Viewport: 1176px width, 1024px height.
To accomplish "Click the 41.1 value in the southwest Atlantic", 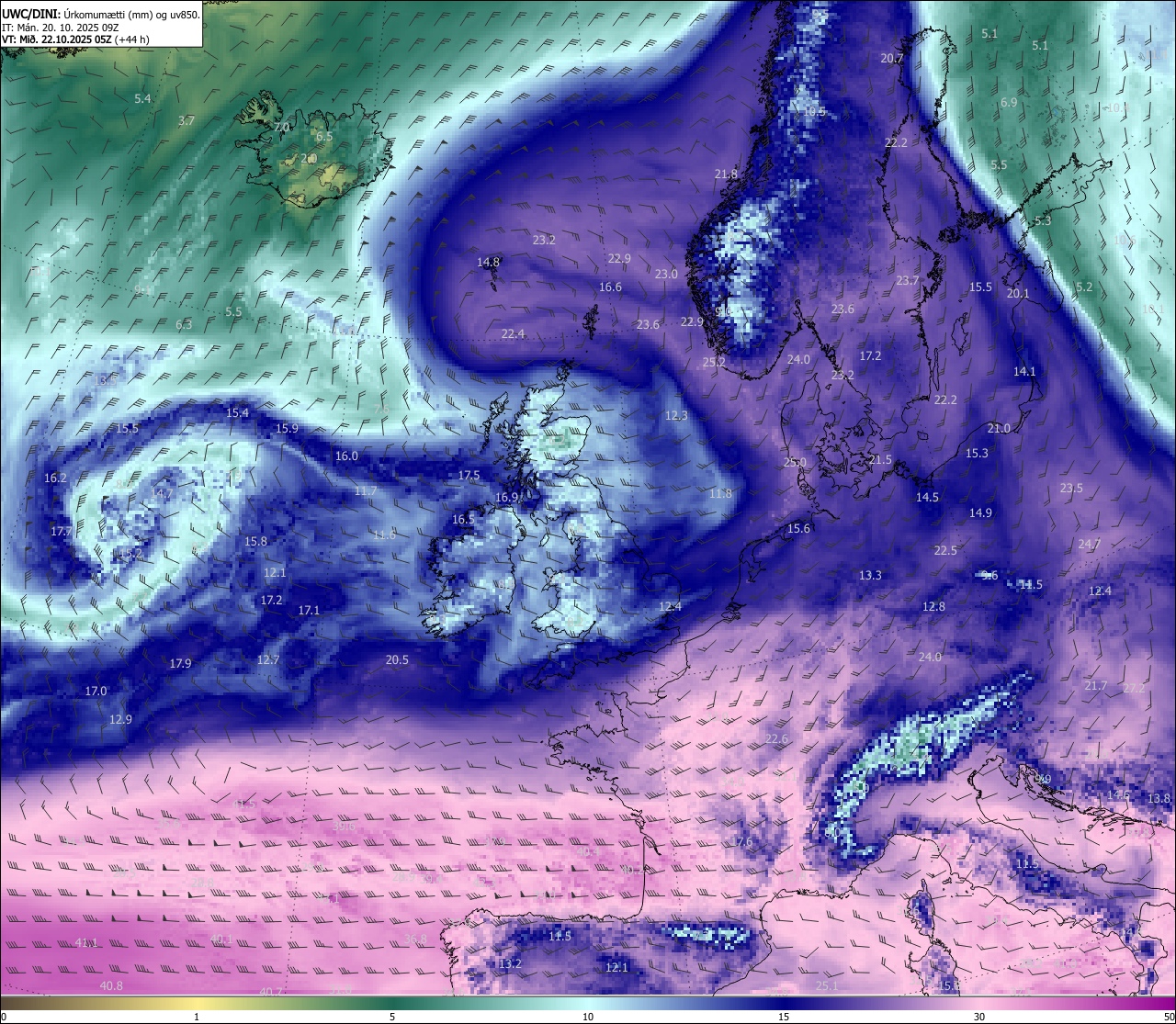I will pos(86,942).
